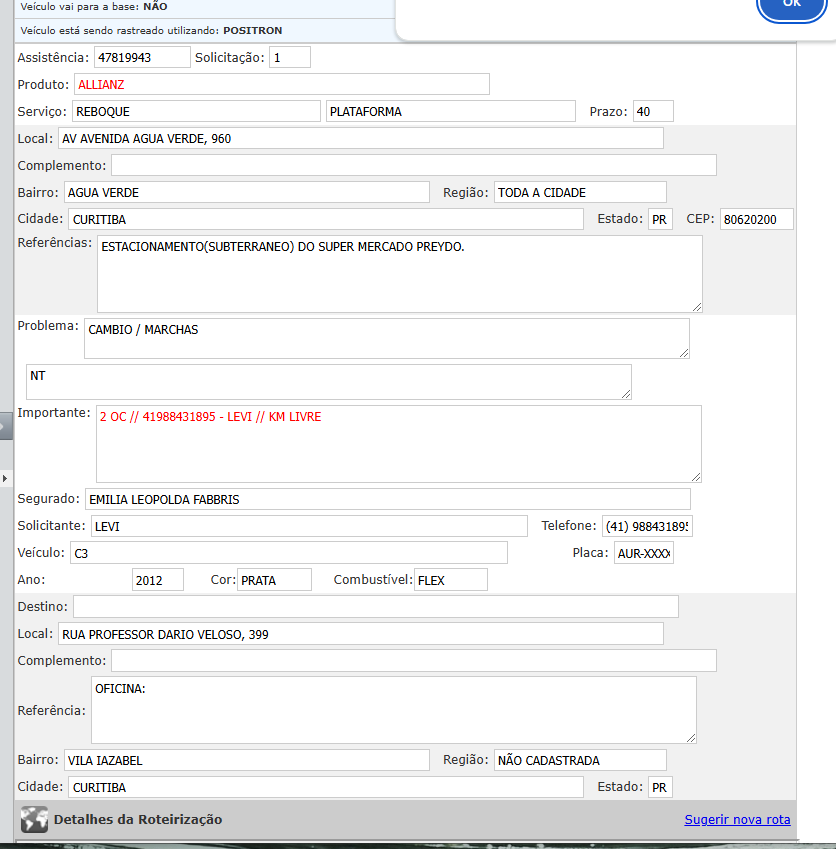The height and width of the screenshot is (849, 836).
Task: Select the Placa field AUR-XXXX
Action: pyautogui.click(x=644, y=553)
